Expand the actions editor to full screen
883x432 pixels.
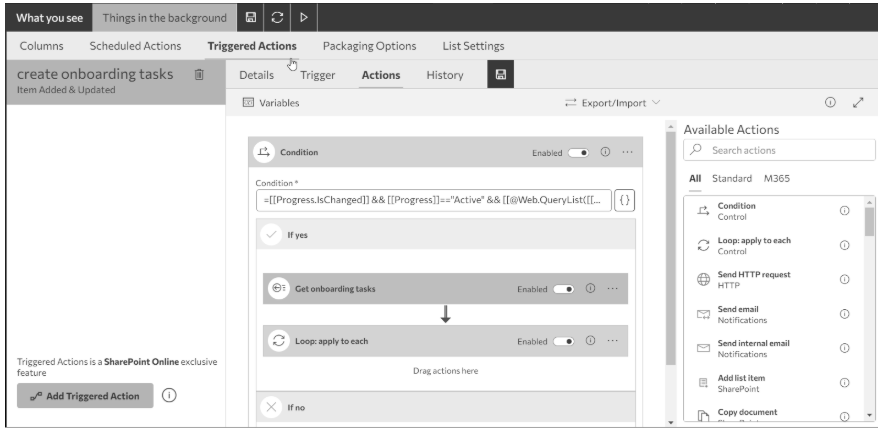(x=857, y=103)
